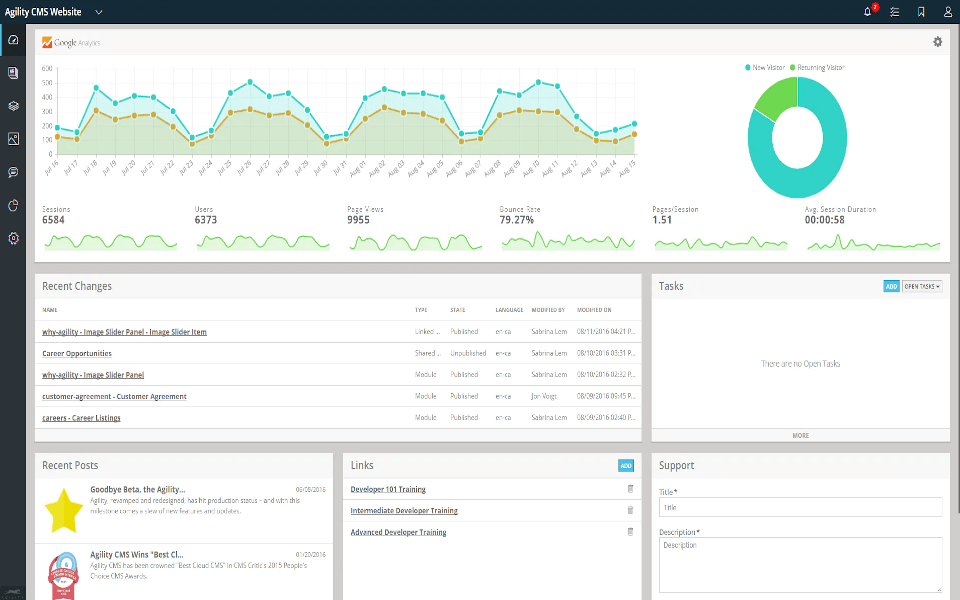Open the dashboard gauge icon in sidebar

[x=13, y=40]
